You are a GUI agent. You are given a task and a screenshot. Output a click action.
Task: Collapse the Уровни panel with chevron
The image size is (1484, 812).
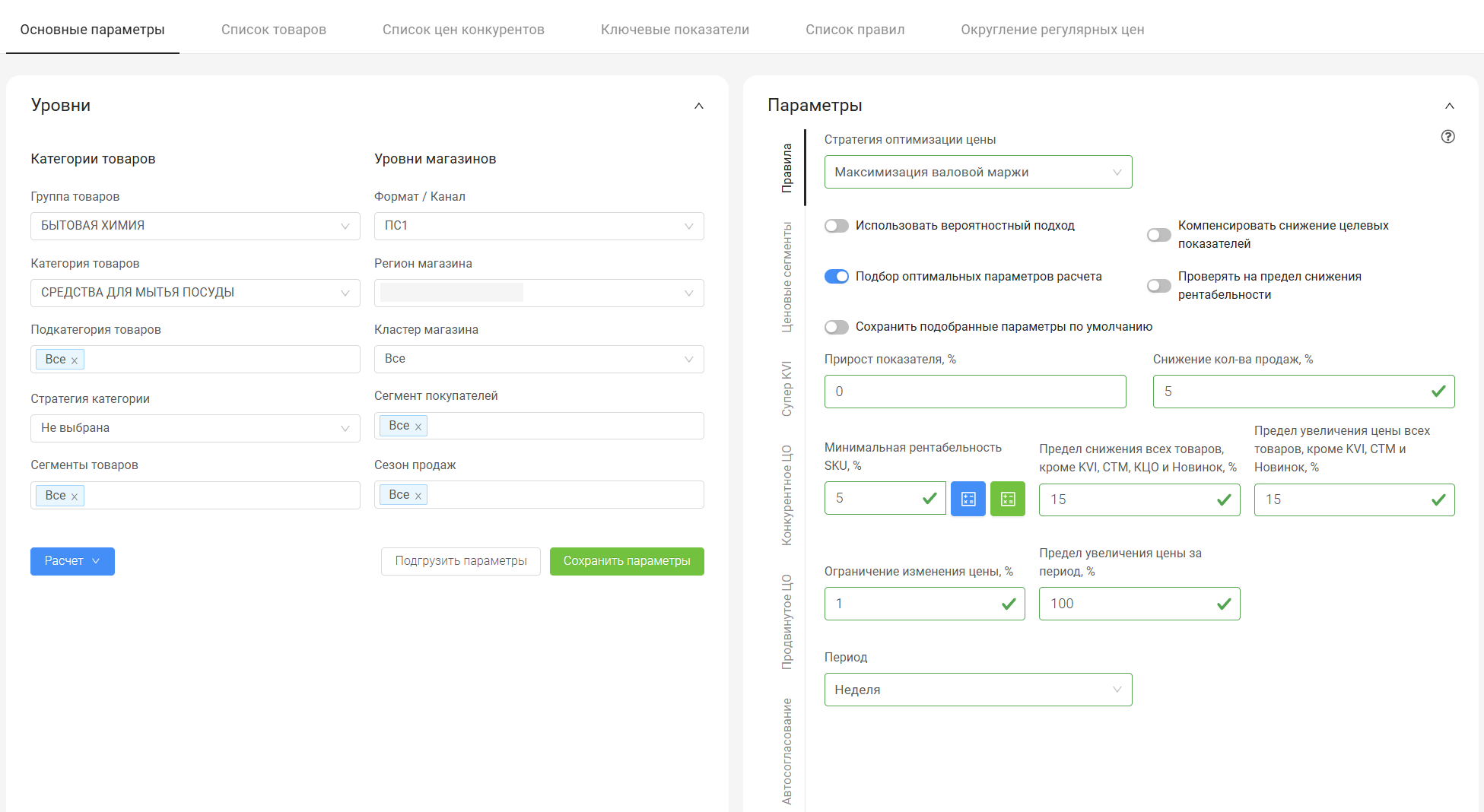[698, 106]
